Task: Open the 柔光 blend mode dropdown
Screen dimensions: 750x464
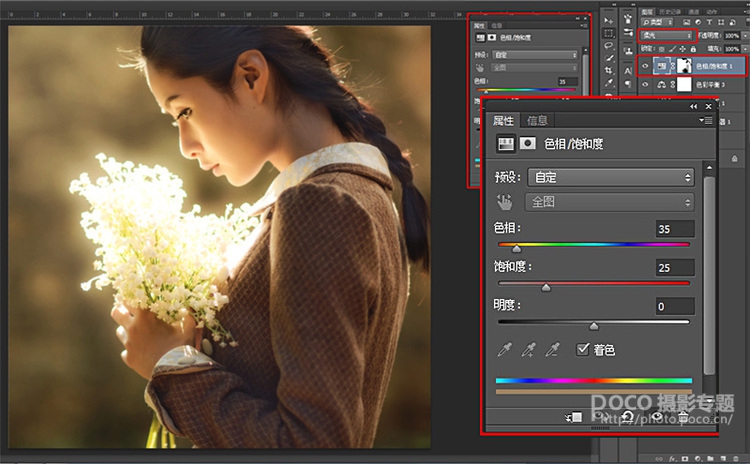Action: 667,35
